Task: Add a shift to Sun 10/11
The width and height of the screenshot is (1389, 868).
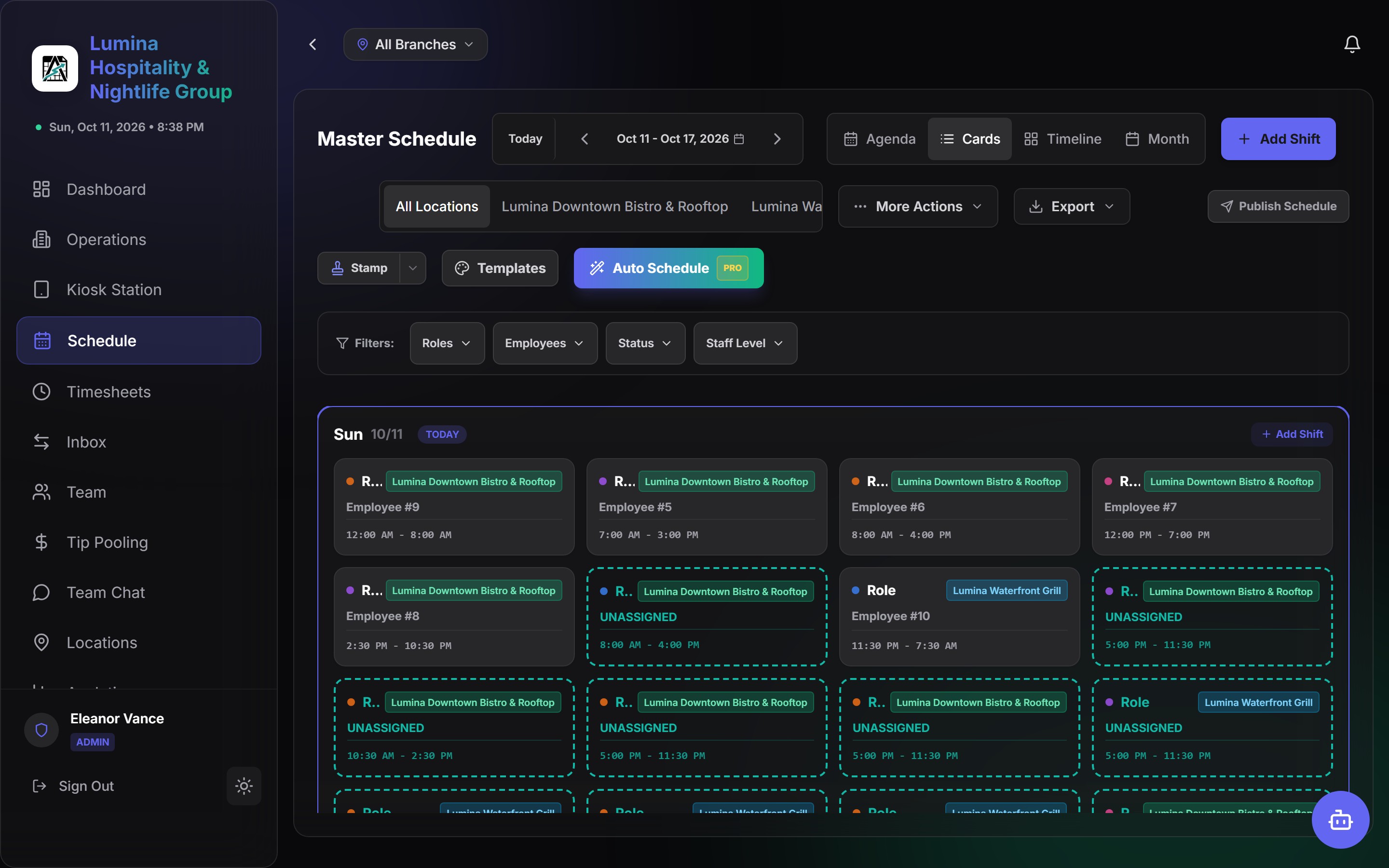Action: (x=1292, y=434)
